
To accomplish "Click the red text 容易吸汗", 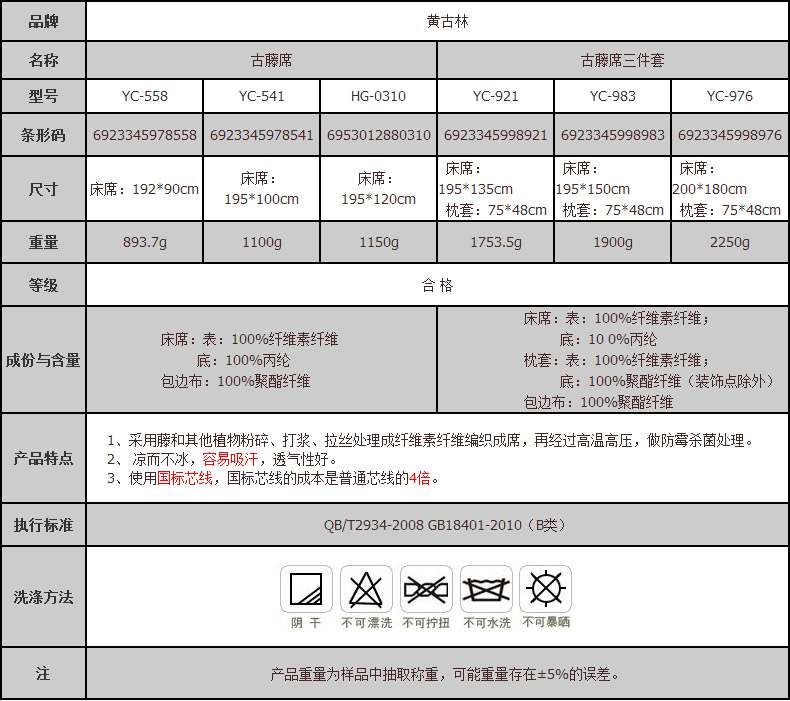I will click(x=230, y=459).
